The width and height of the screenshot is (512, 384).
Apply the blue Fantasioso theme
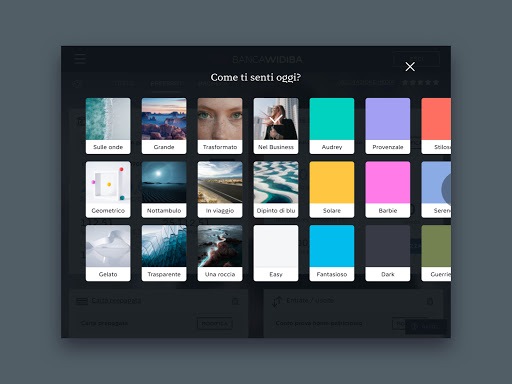(332, 253)
